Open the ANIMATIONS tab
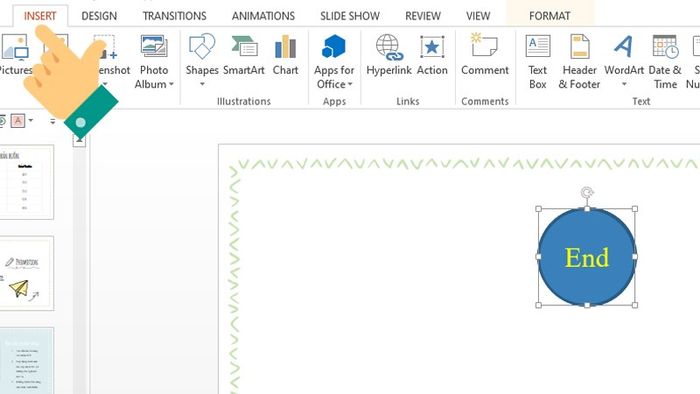The height and width of the screenshot is (394, 700). pos(263,16)
